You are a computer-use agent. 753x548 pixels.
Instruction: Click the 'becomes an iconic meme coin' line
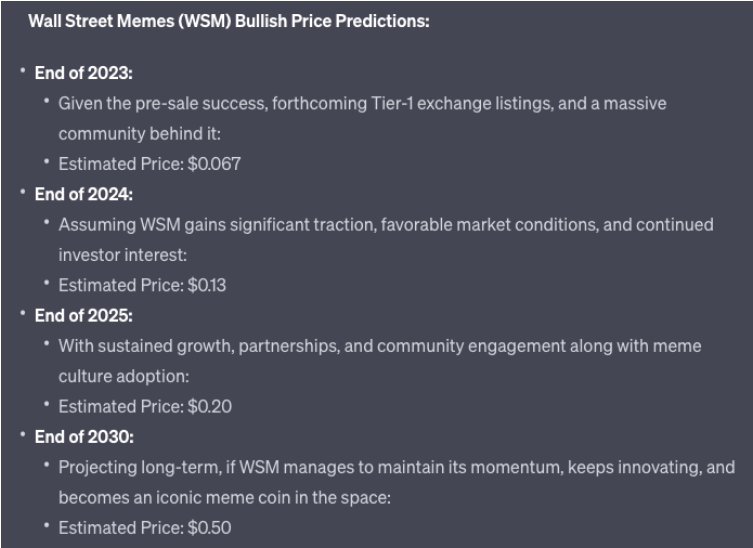[225, 498]
